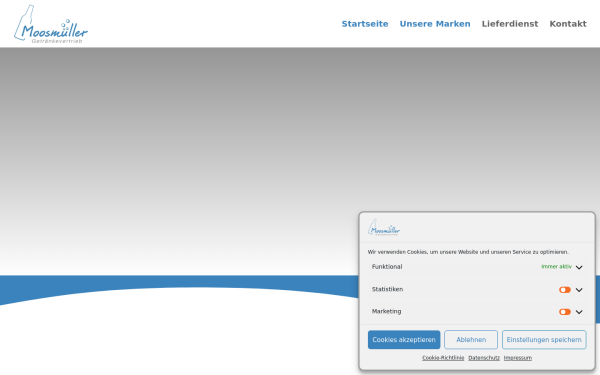This screenshot has height=375, width=600.
Task: Click the Statistiken category label
Action: click(387, 289)
